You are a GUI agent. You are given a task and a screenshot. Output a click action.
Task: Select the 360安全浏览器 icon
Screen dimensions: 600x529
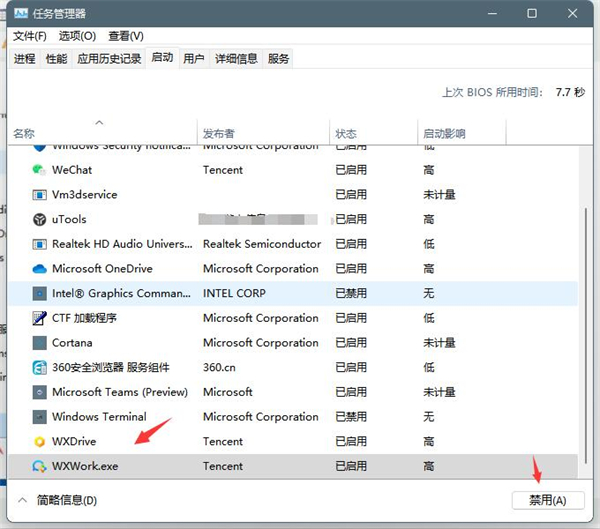click(40, 367)
